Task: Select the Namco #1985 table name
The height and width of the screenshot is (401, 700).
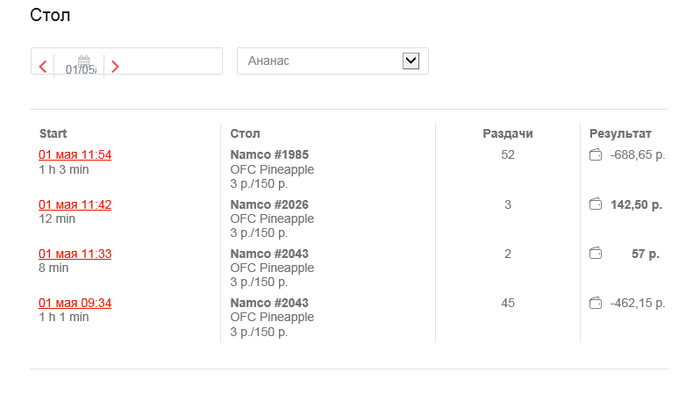Action: pyautogui.click(x=269, y=155)
